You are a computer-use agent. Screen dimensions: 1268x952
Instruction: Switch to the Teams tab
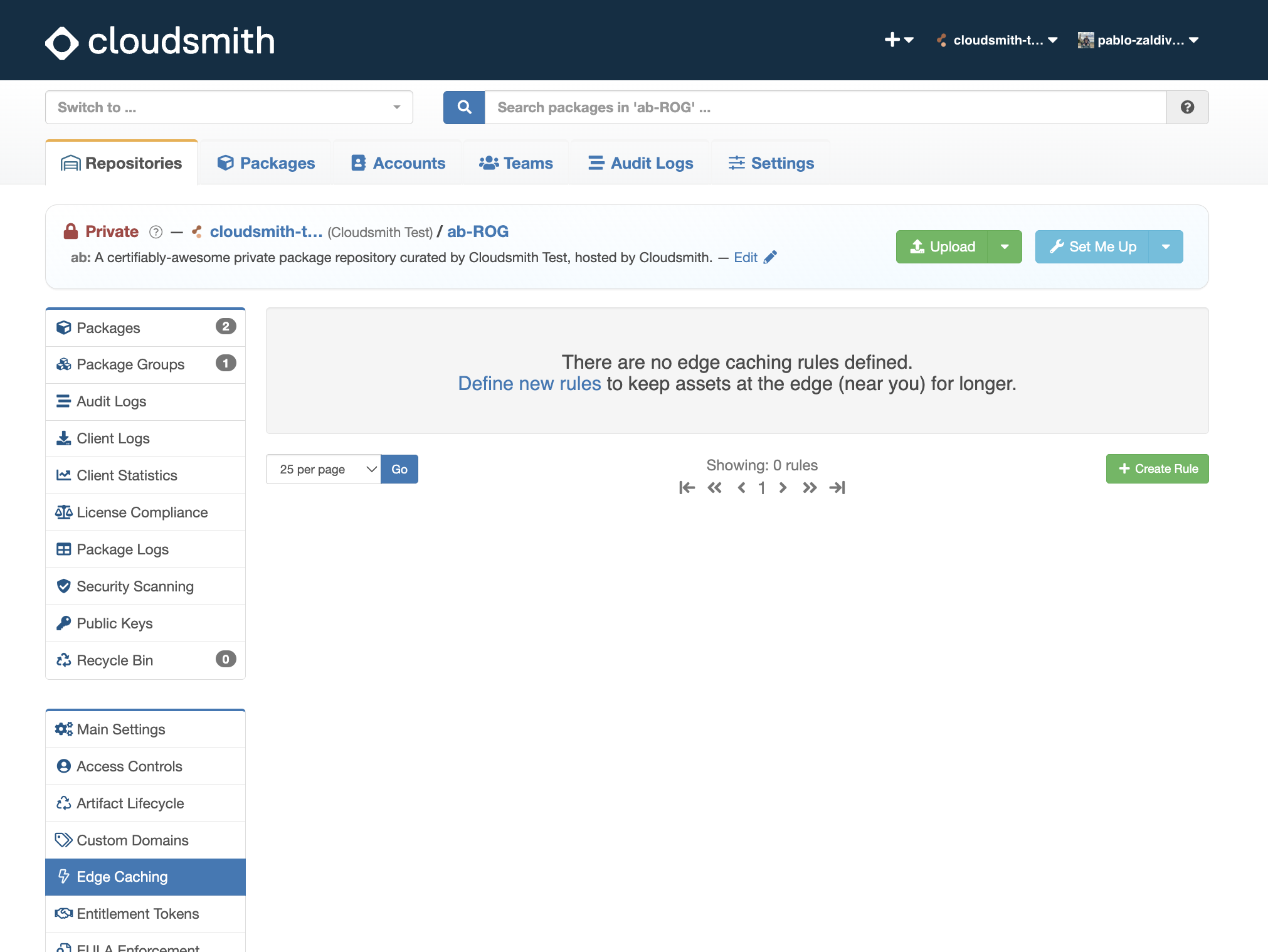[x=515, y=163]
